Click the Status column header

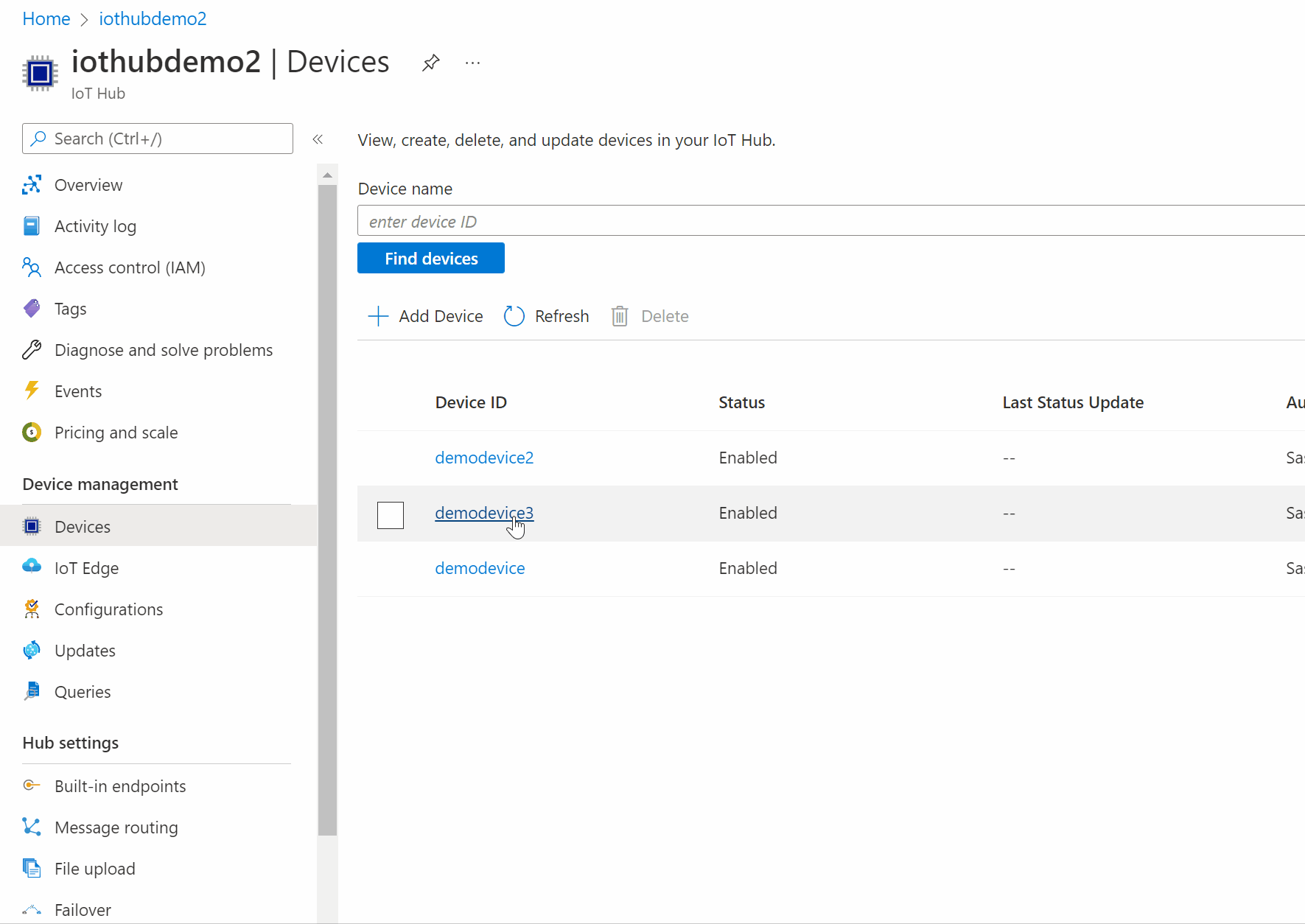click(741, 402)
